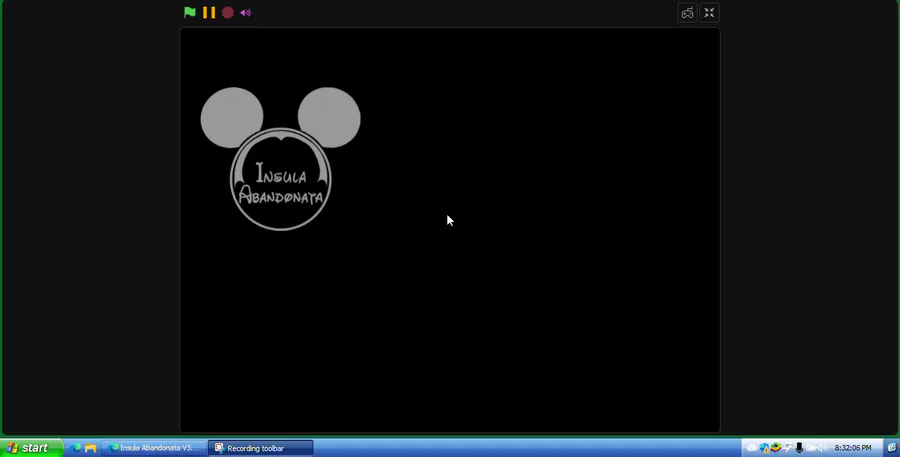Pause the project with the yellow pause icon

209,13
